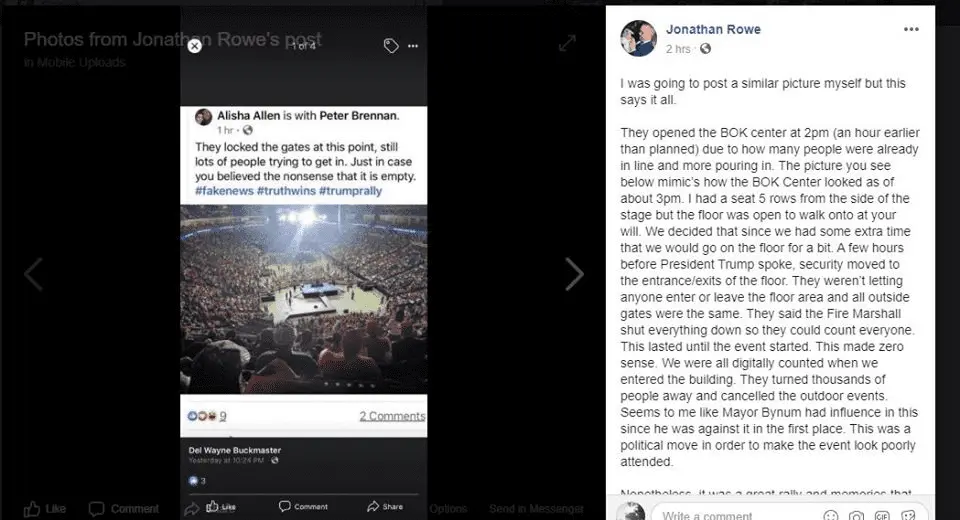The image size is (960, 520).
Task: Open Options in the photo viewer
Action: click(x=448, y=508)
